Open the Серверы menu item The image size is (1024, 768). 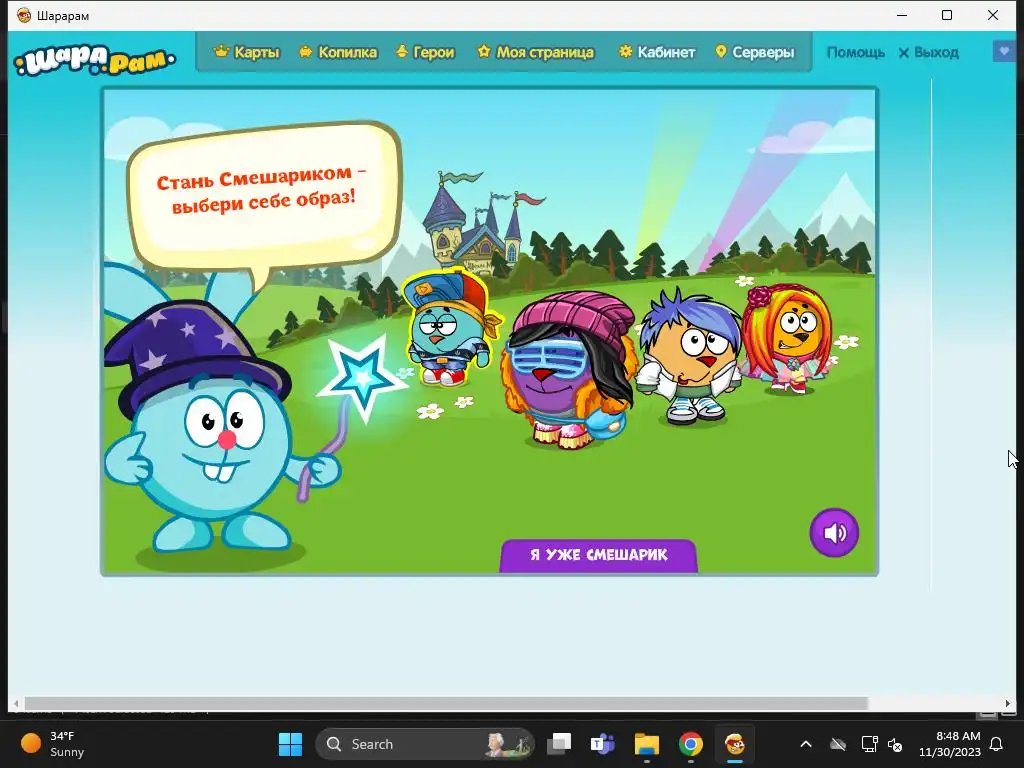click(755, 52)
